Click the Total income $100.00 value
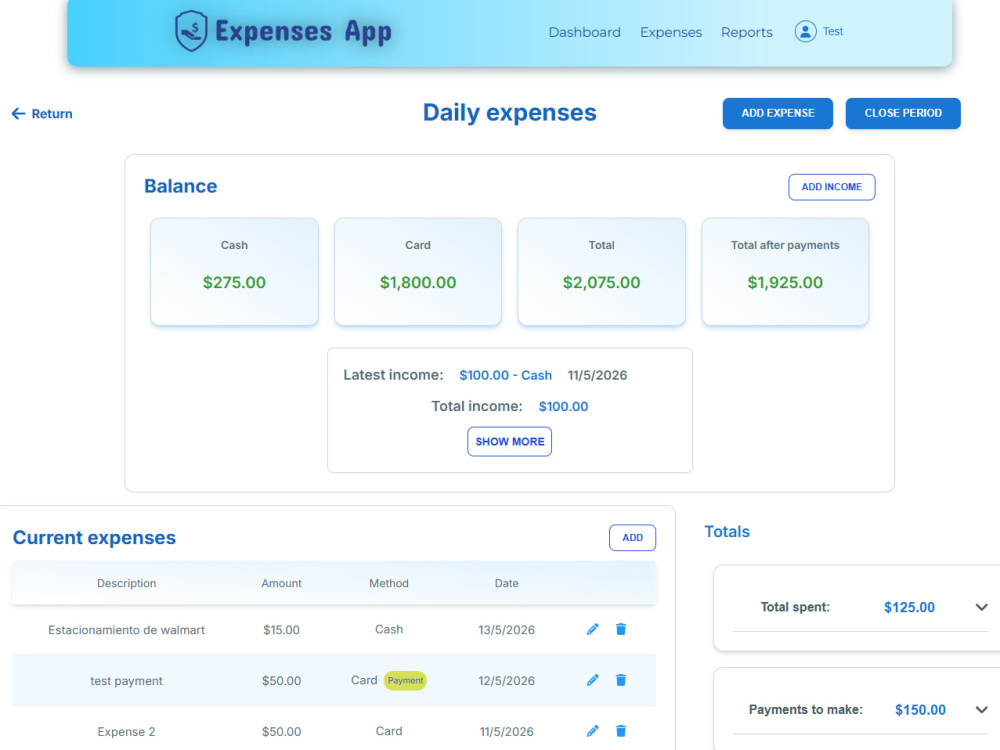 pos(563,406)
